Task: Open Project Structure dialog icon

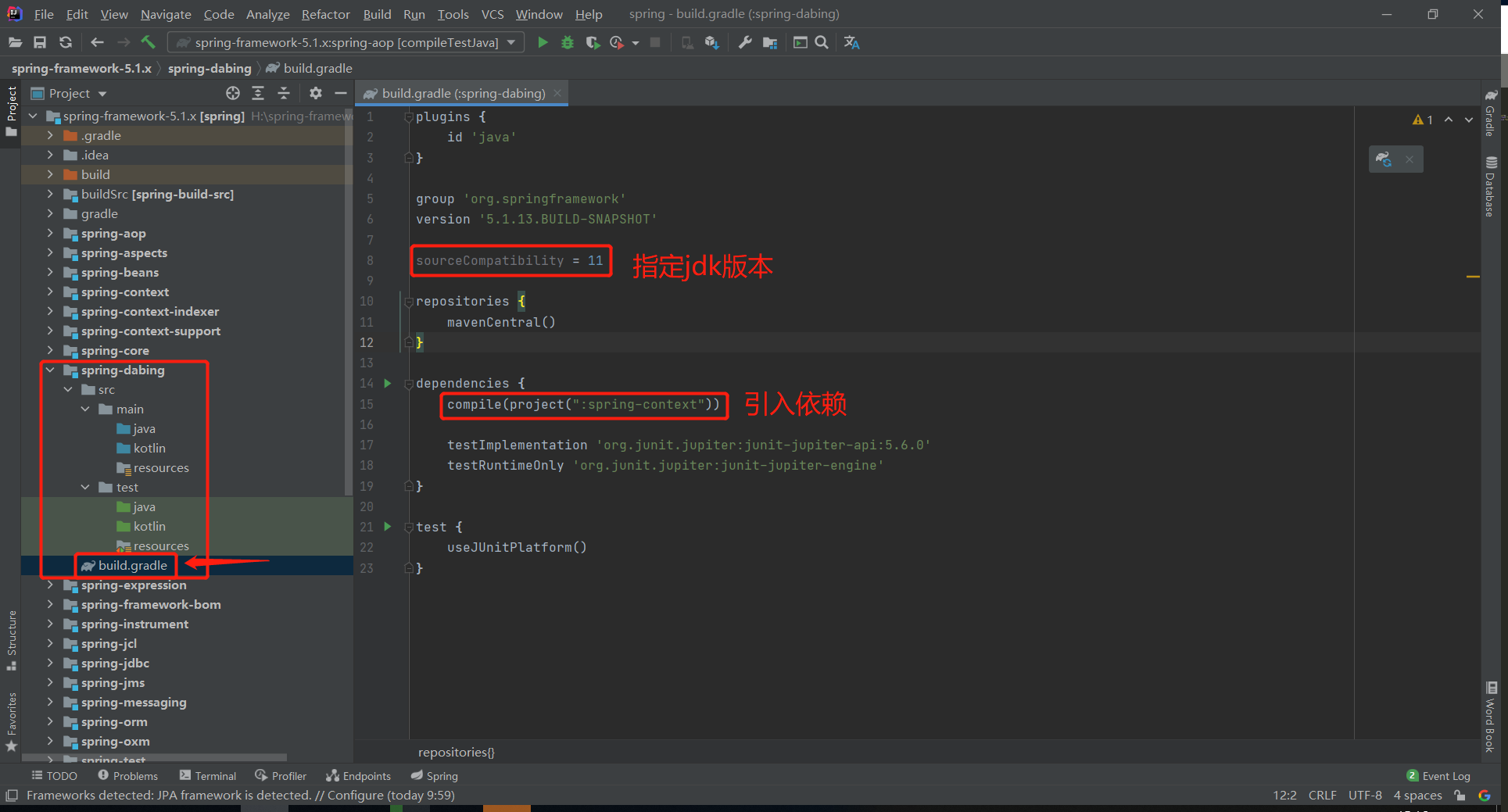Action: (x=770, y=42)
